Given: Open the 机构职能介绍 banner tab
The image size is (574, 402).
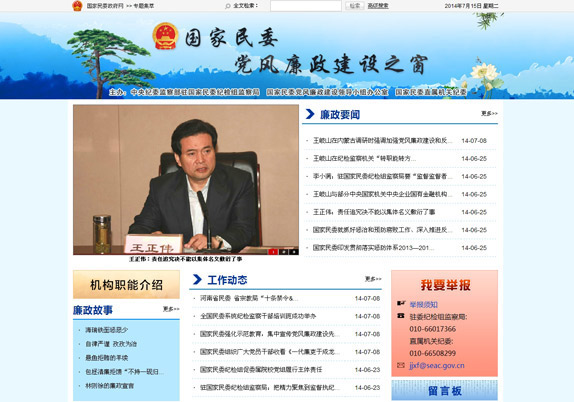Looking at the screenshot, I should pyautogui.click(x=126, y=284).
